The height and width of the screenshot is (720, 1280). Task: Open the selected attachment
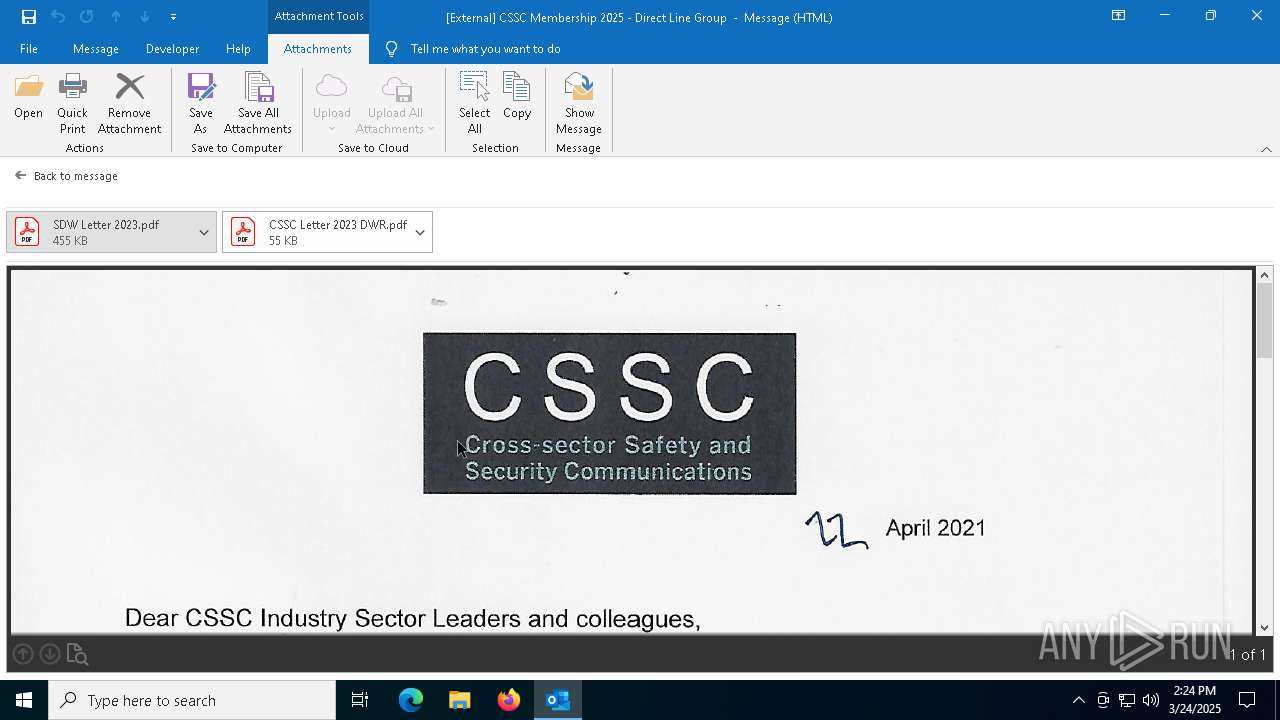click(x=28, y=97)
